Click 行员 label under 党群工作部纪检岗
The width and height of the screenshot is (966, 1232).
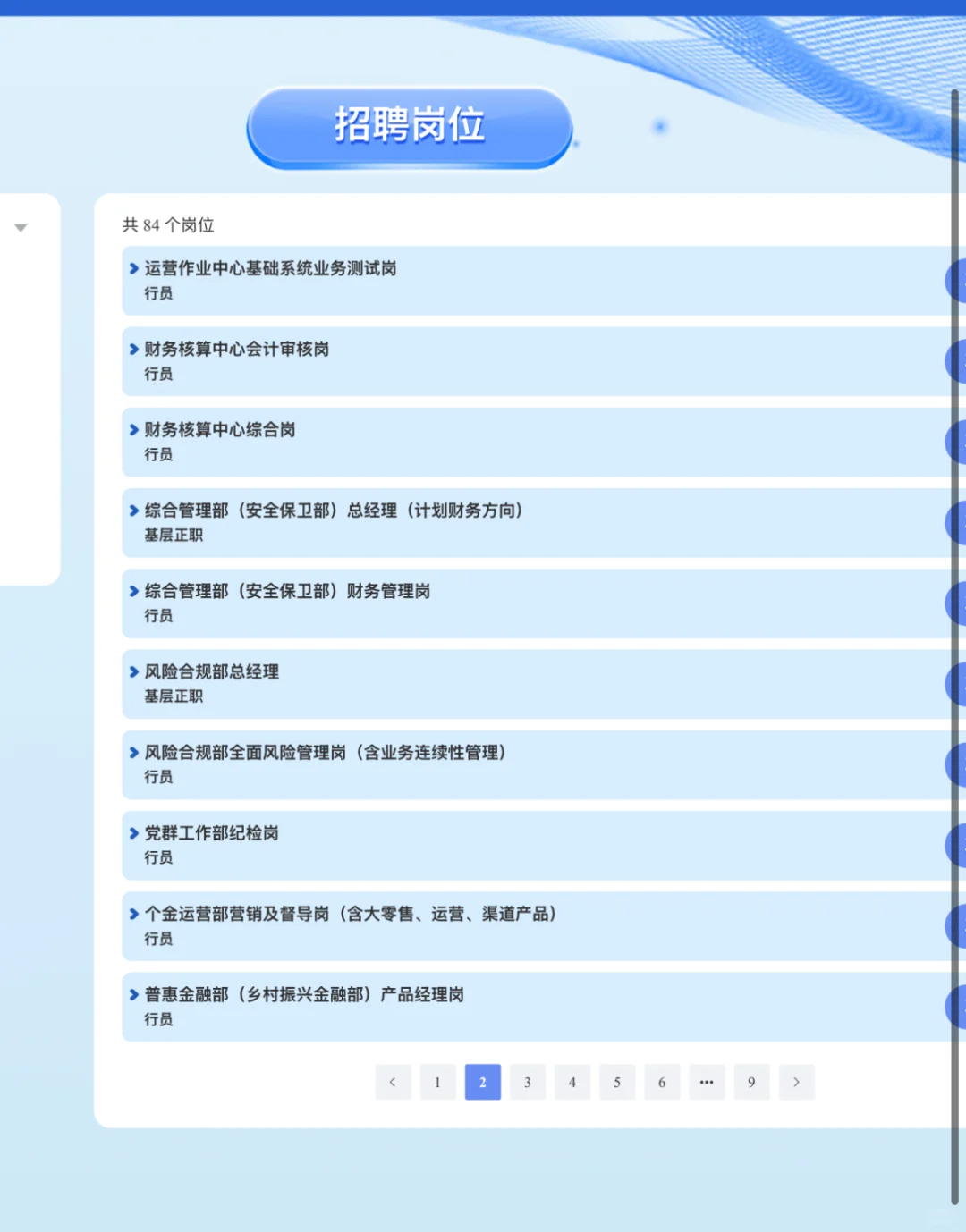point(158,857)
